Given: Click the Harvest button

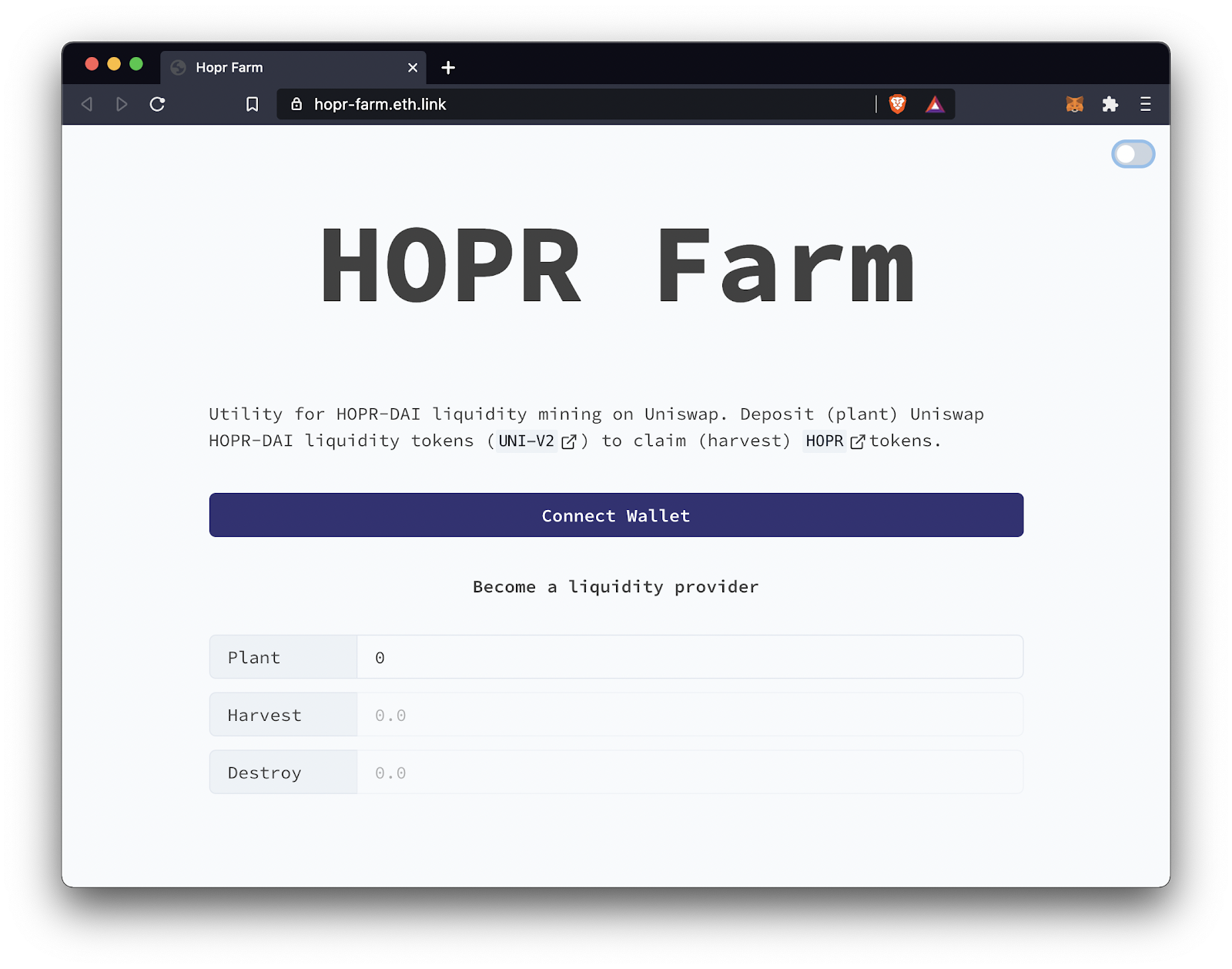Looking at the screenshot, I should 283,715.
